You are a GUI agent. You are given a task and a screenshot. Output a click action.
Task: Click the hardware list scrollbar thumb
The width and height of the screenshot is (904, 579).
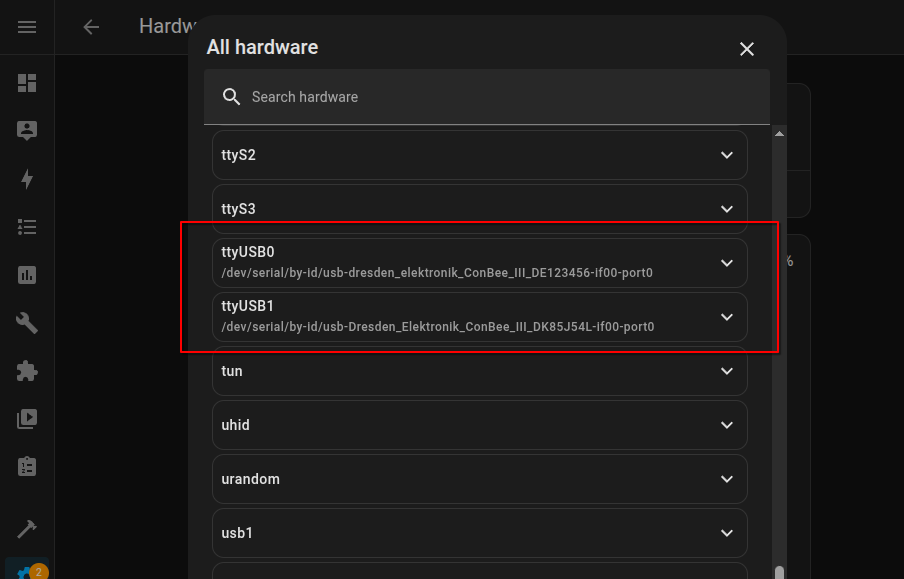(x=779, y=572)
